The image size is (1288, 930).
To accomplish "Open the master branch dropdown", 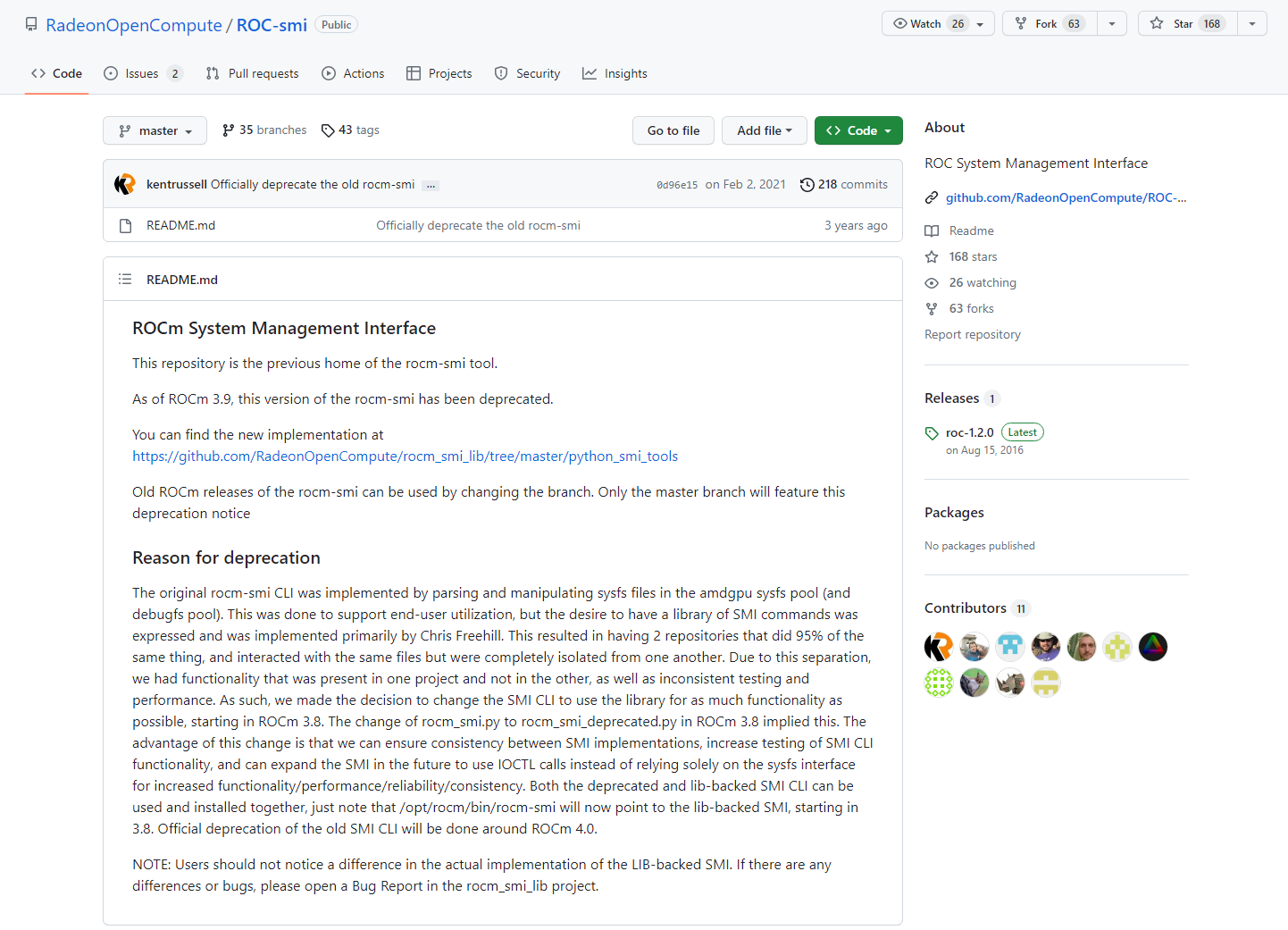I will coord(155,130).
